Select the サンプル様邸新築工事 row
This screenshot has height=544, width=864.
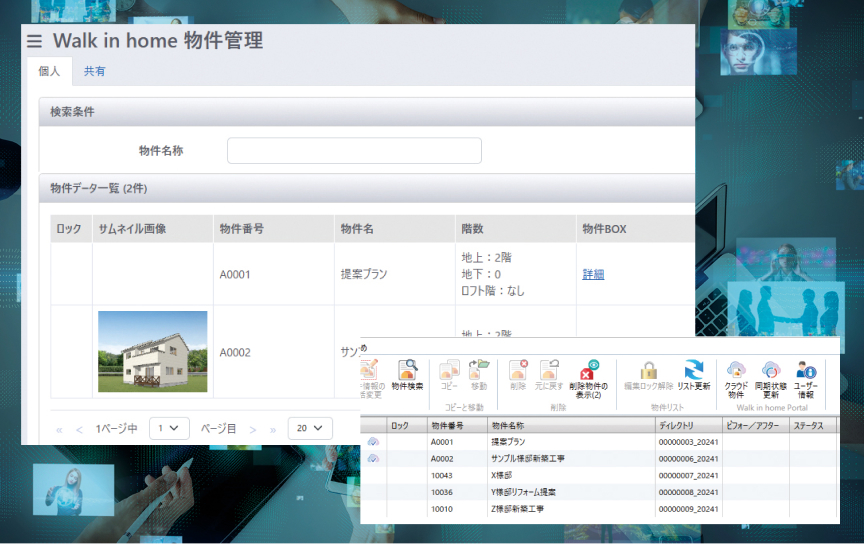[600, 459]
